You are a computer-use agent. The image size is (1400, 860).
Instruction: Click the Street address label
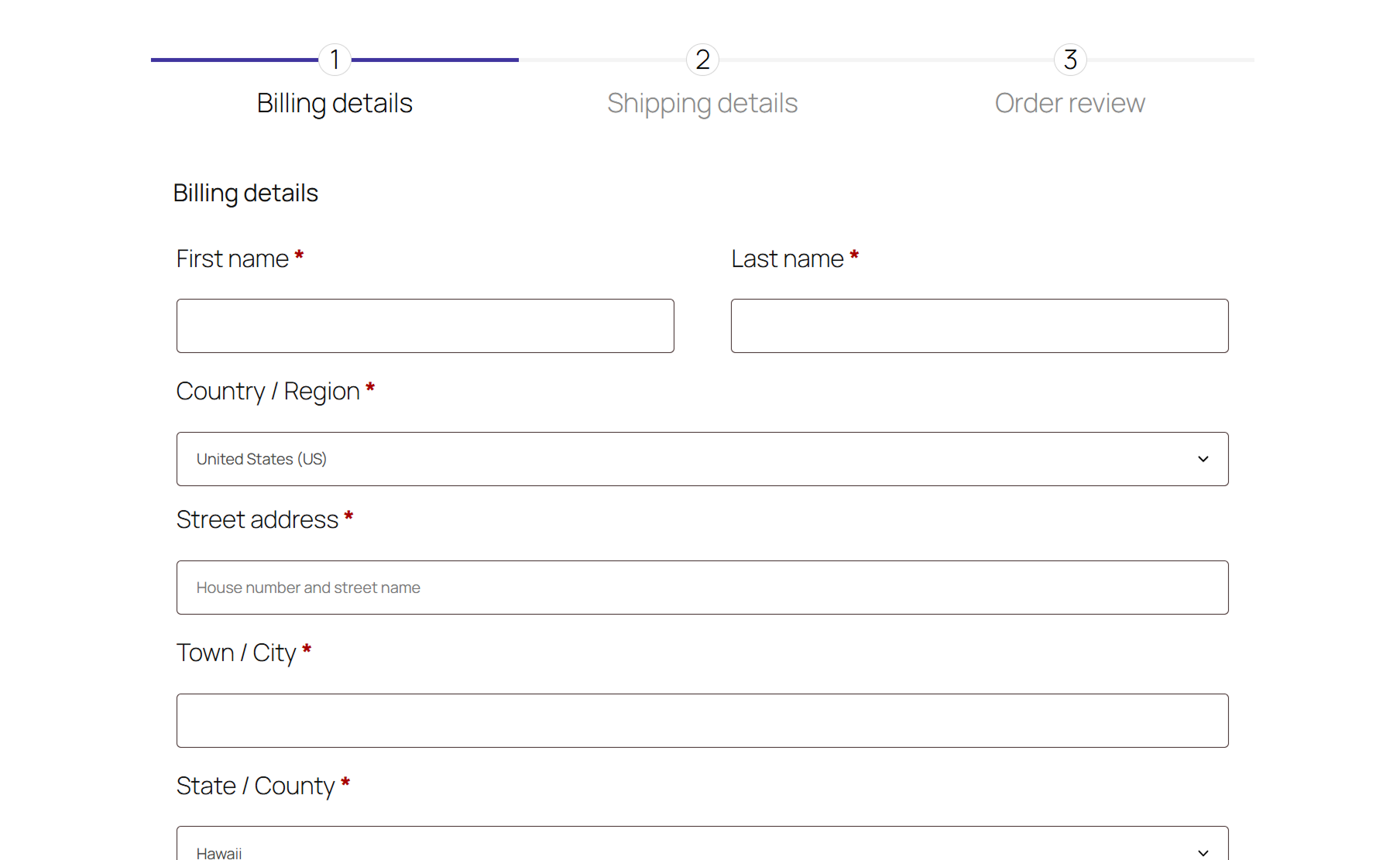click(257, 519)
